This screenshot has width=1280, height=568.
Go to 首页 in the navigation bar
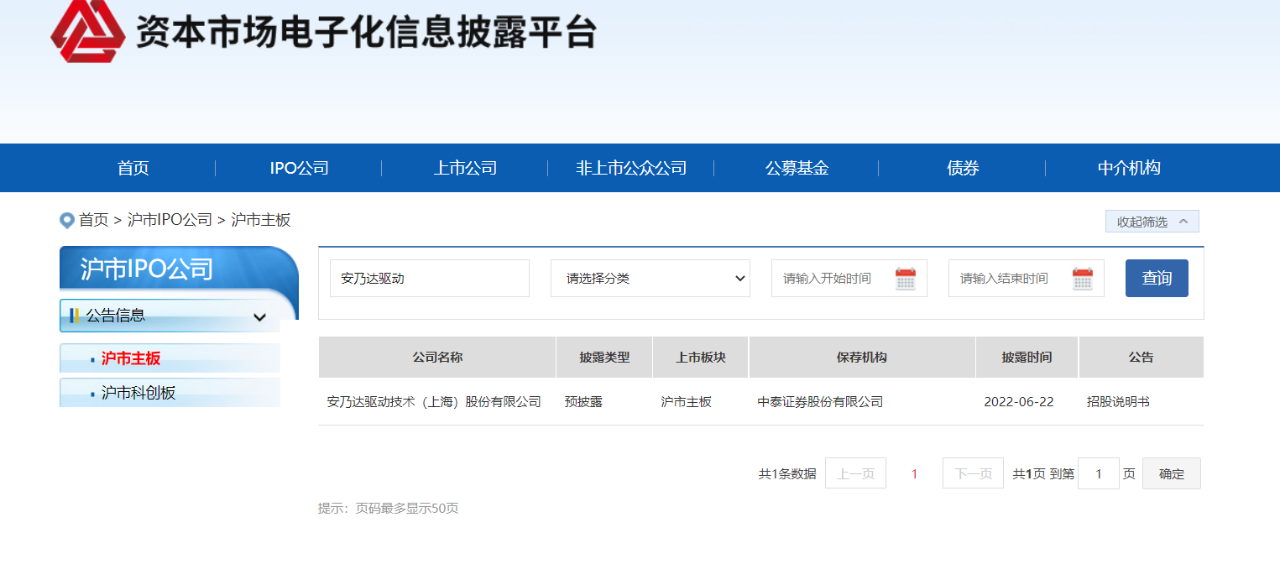pos(133,168)
